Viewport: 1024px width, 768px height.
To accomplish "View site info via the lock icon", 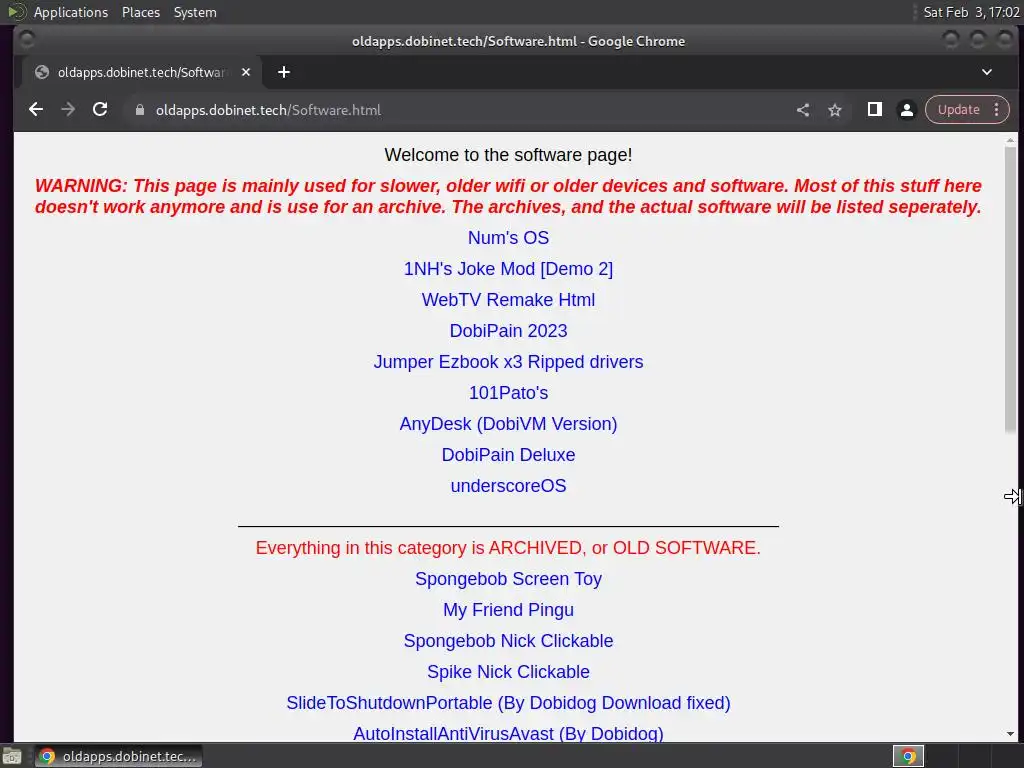I will pos(139,110).
